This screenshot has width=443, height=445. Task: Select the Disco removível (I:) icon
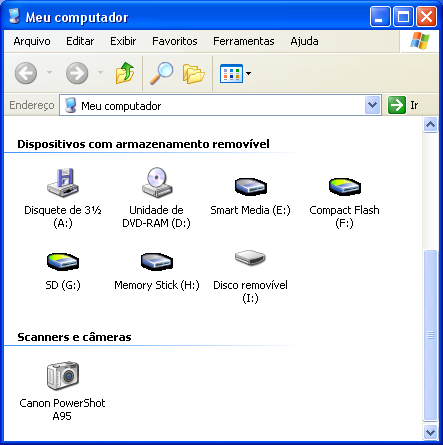point(250,258)
